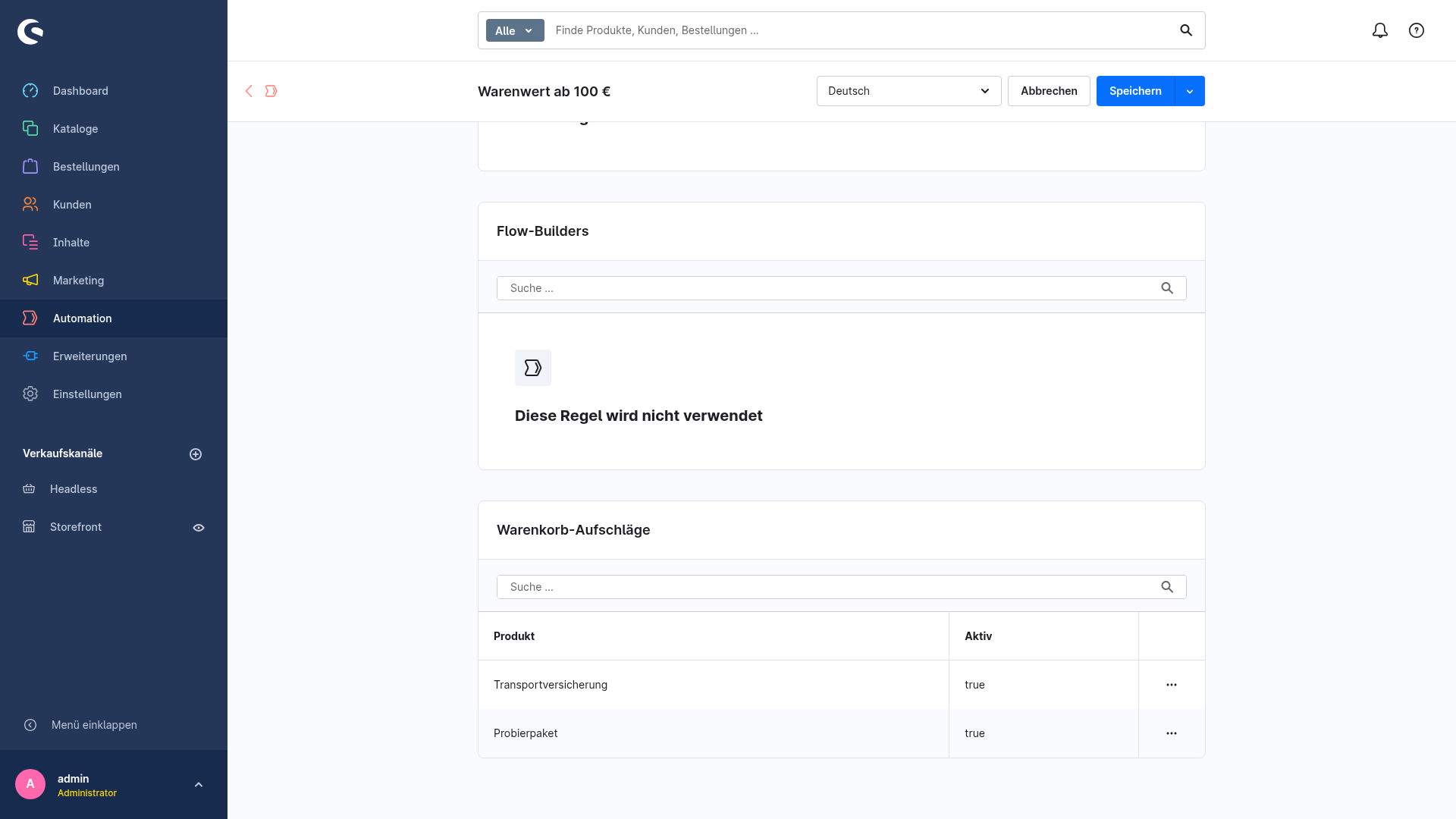
Task: Open the Transportversicherung row actions menu
Action: click(1172, 685)
